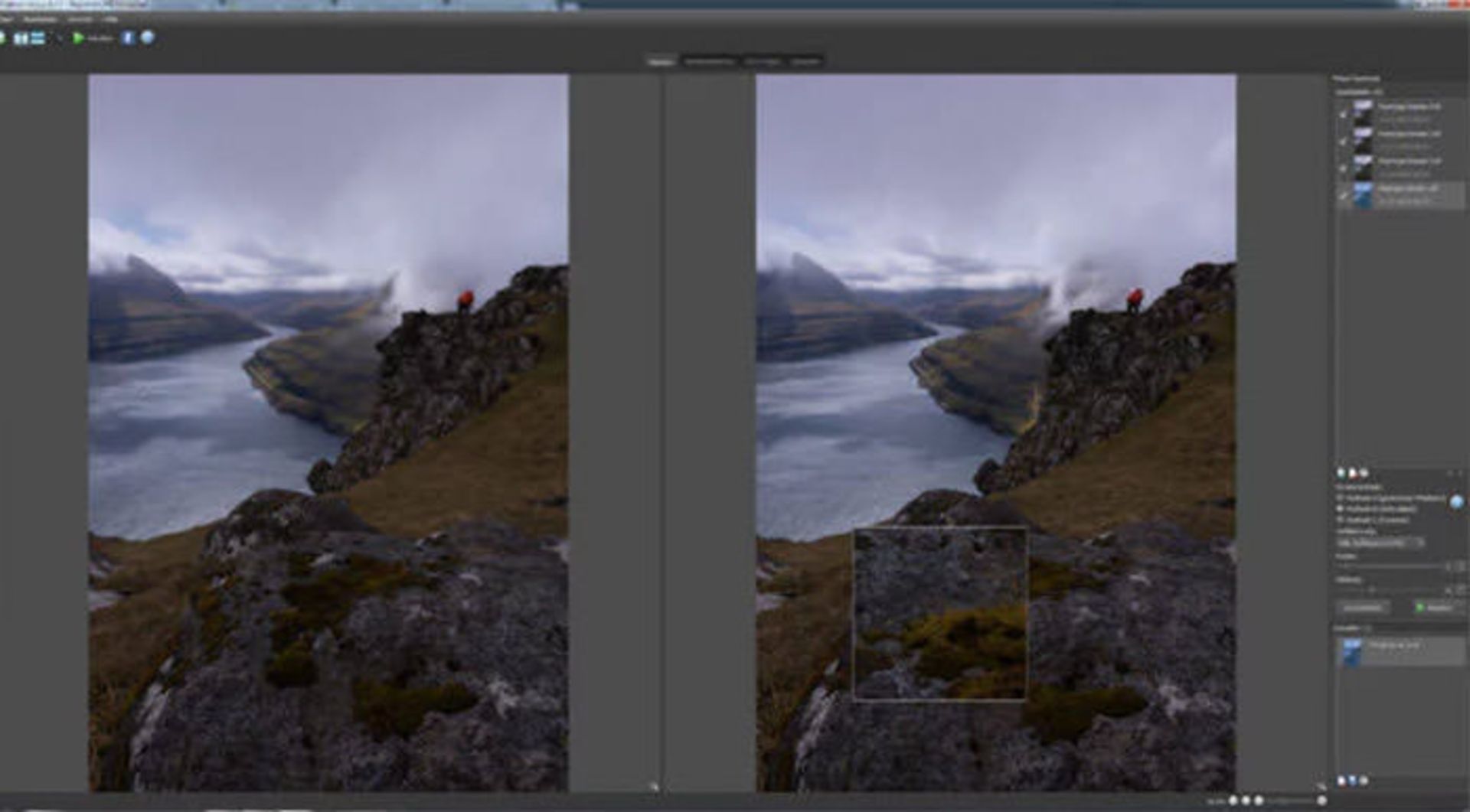Uncheck the first source image checkbox
The image size is (1470, 812).
tap(1344, 114)
